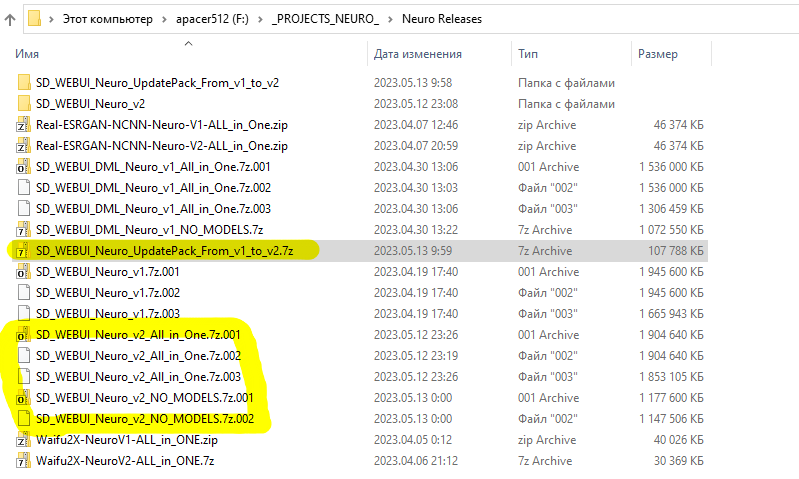Click the SD_WEBUI_Neuro_v2_All_in_One.7z.003 file icon
The width and height of the screenshot is (799, 479).
click(x=23, y=377)
